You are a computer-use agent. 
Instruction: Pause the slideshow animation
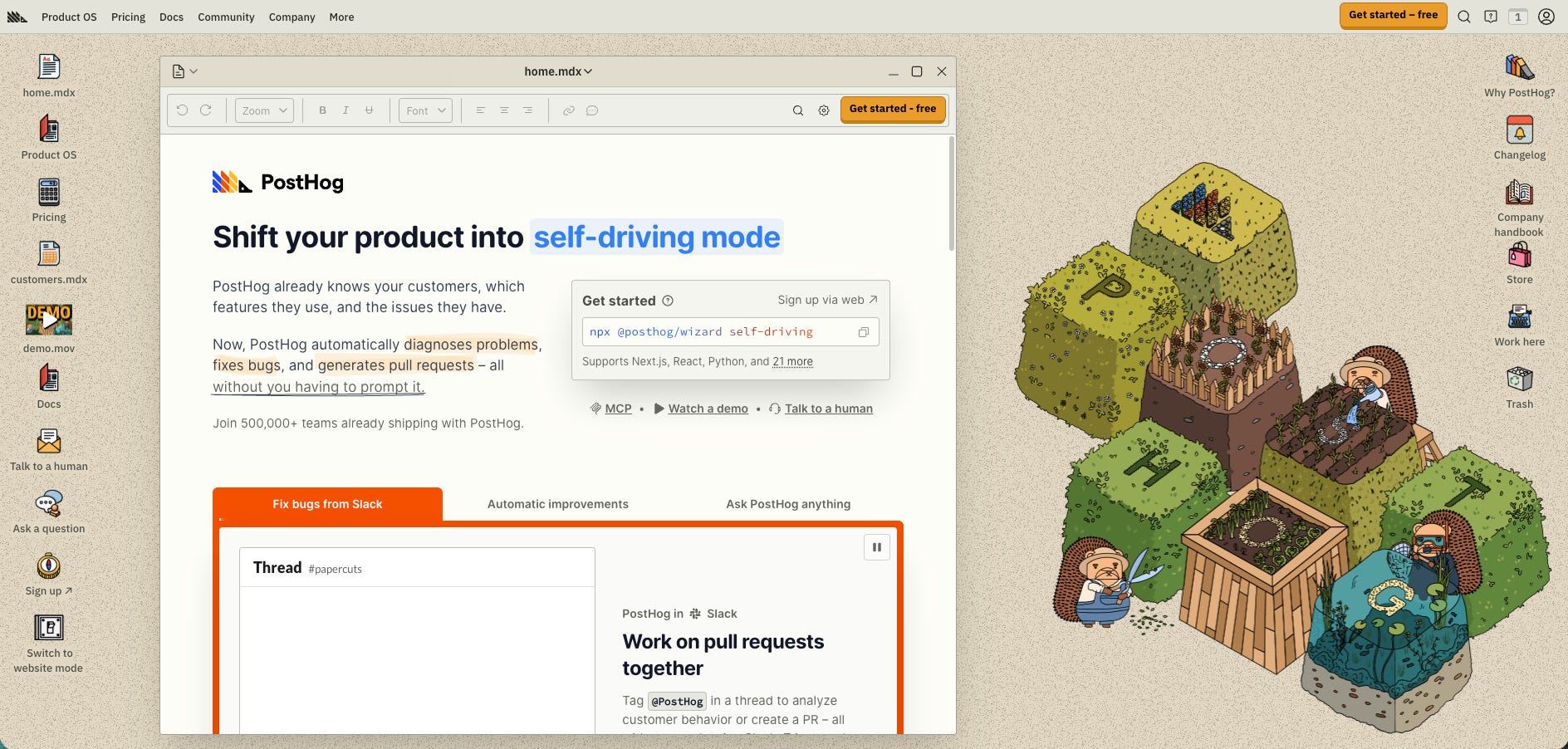click(x=877, y=547)
